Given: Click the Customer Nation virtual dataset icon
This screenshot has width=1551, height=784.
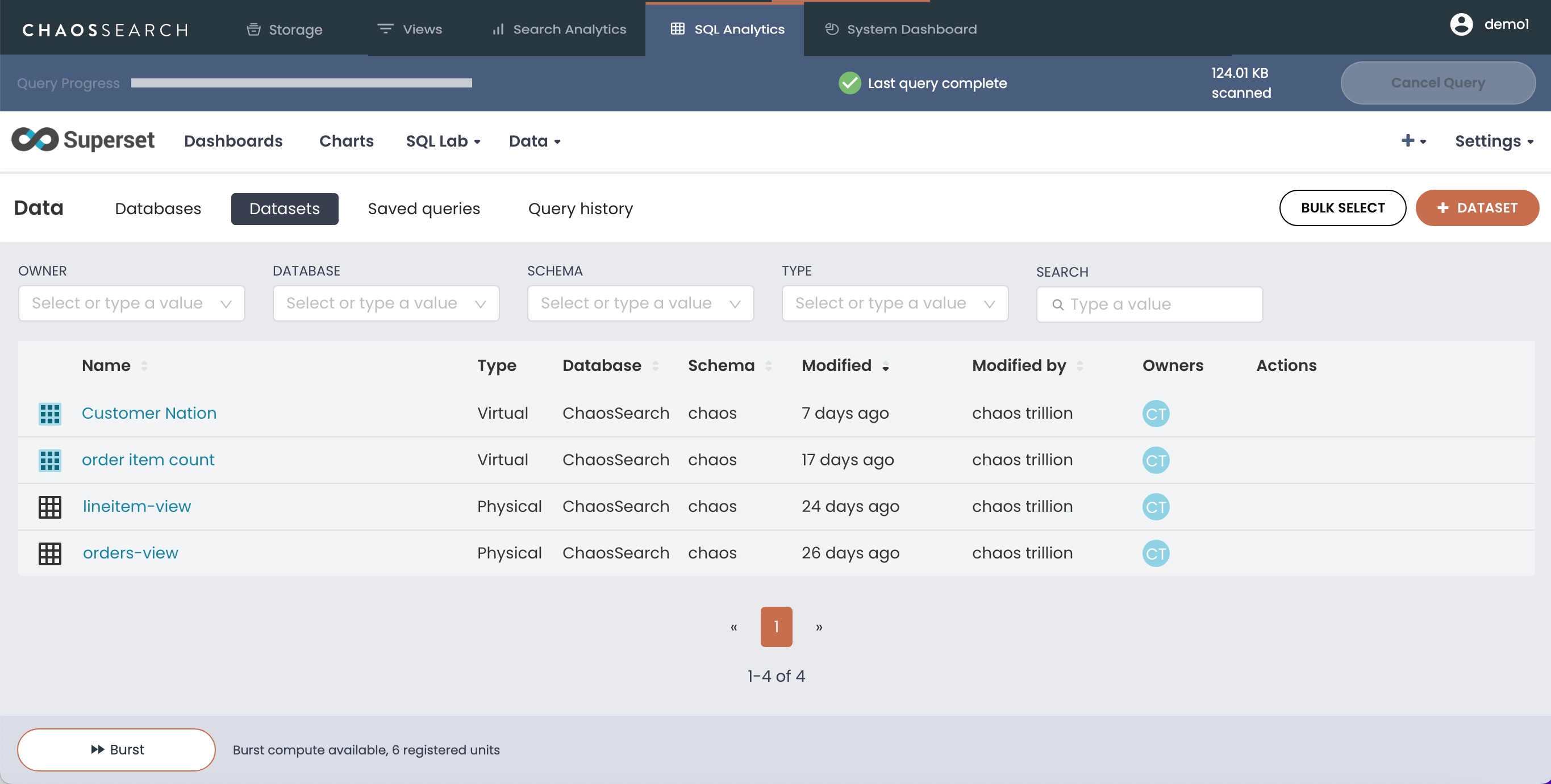Looking at the screenshot, I should (50, 414).
